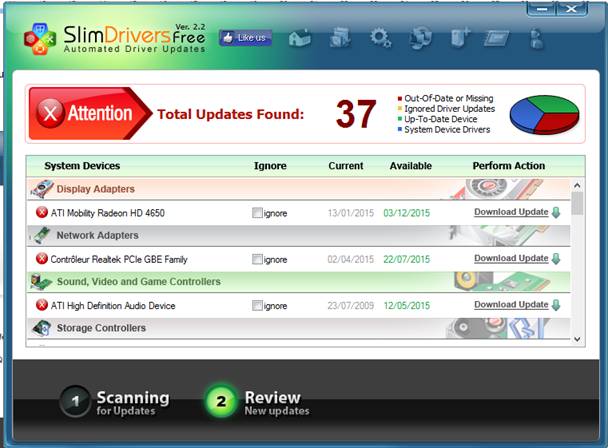Click the device list scrollbar thumb
Viewport: 608px width, 448px height.
[x=577, y=203]
